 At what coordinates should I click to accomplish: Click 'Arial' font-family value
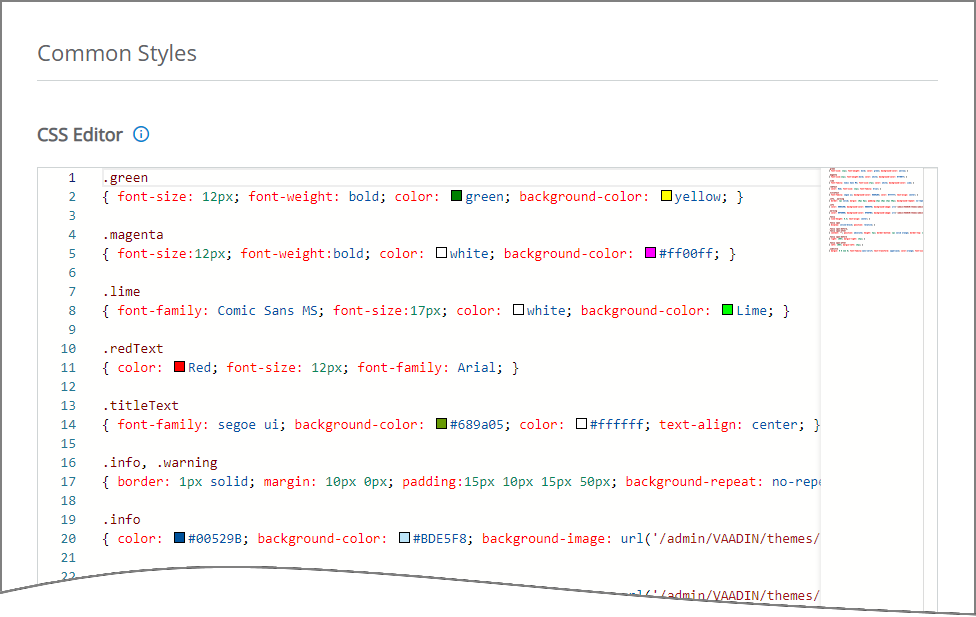477,368
